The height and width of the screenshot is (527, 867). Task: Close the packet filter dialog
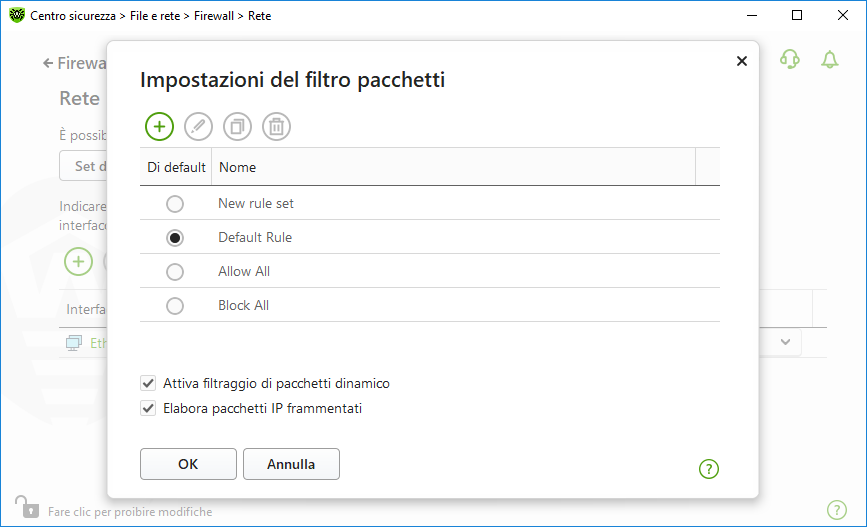(x=741, y=61)
